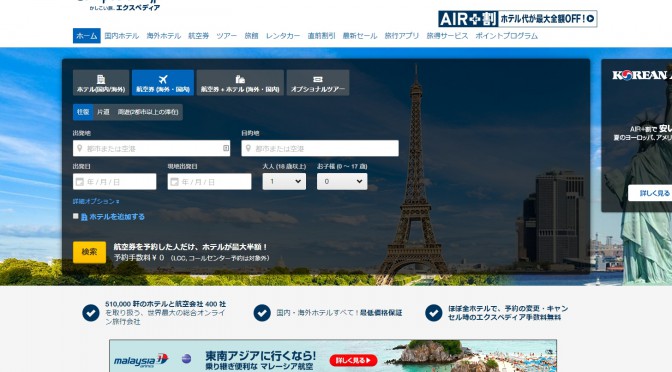Choose the 片道 one-way option
This screenshot has height=372, width=672.
tap(103, 112)
